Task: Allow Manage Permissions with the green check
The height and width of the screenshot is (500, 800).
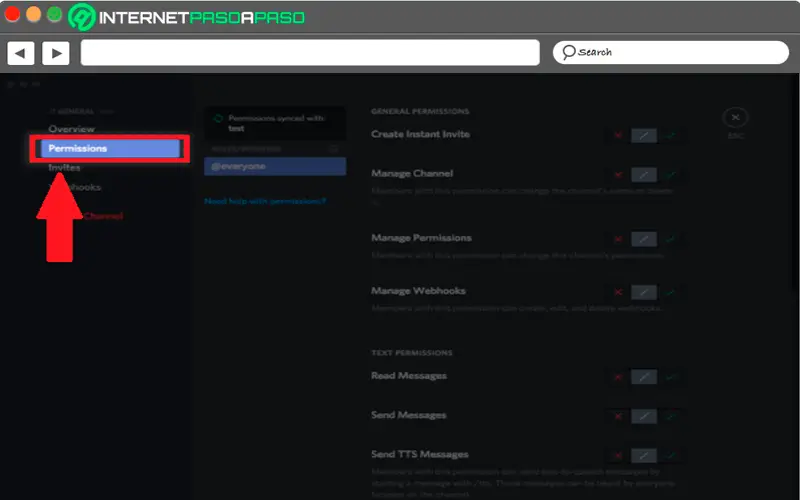Action: [x=670, y=239]
